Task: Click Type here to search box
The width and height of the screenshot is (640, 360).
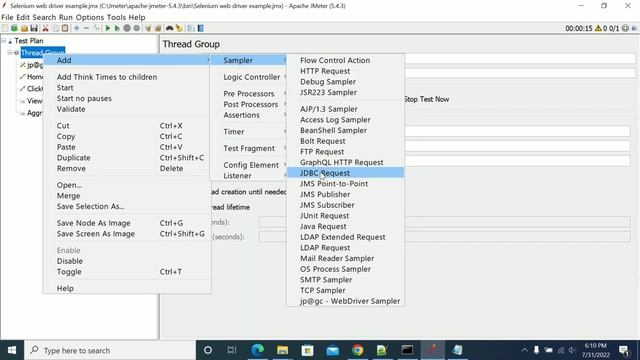Action: pyautogui.click(x=110, y=350)
